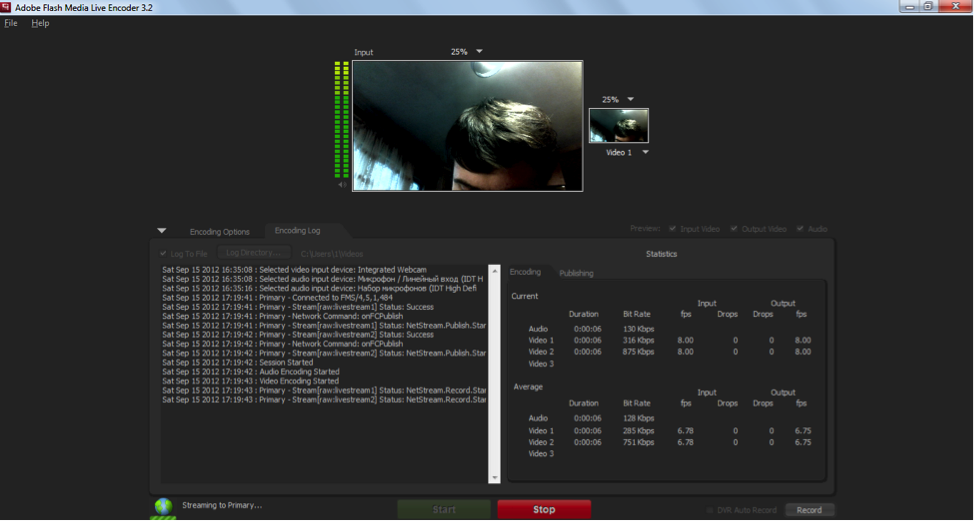
Task: Switch to the Publishing statistics tab
Action: (576, 273)
